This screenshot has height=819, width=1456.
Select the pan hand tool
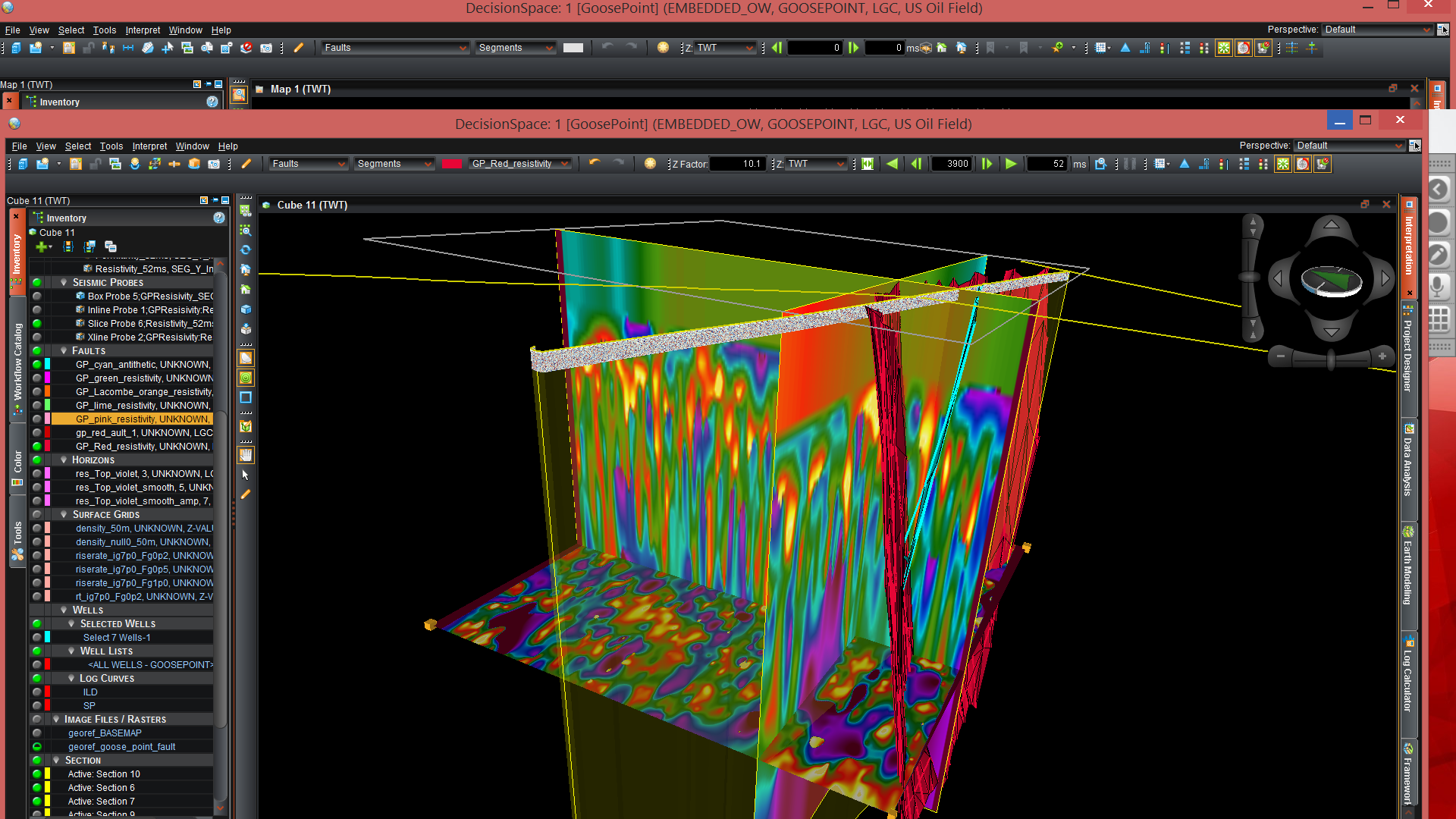coord(246,455)
